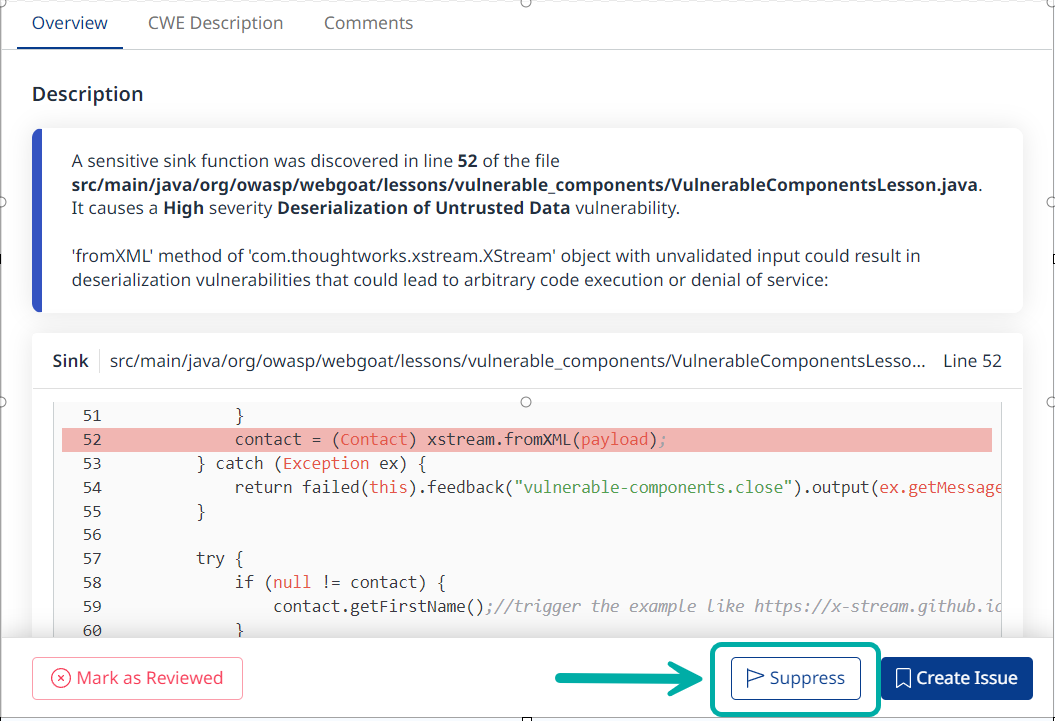Select the Overview tab

click(x=70, y=23)
